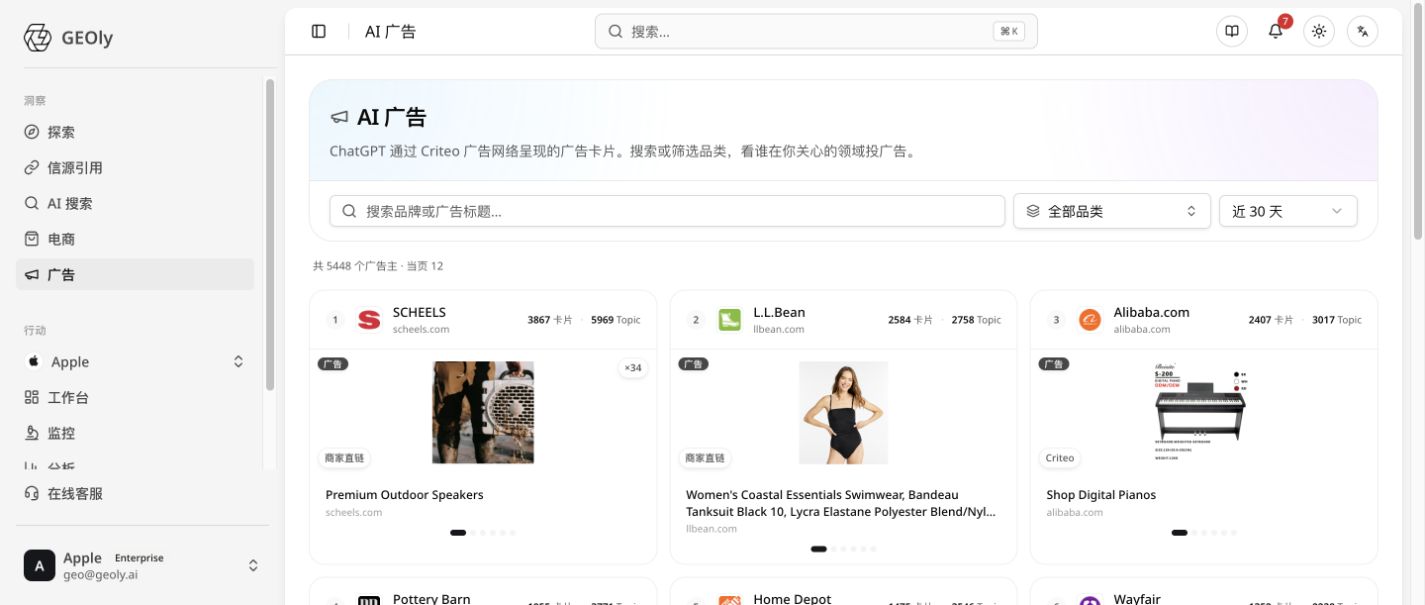Toggle the sidebar panel icon
The image size is (1425, 605).
click(x=319, y=31)
